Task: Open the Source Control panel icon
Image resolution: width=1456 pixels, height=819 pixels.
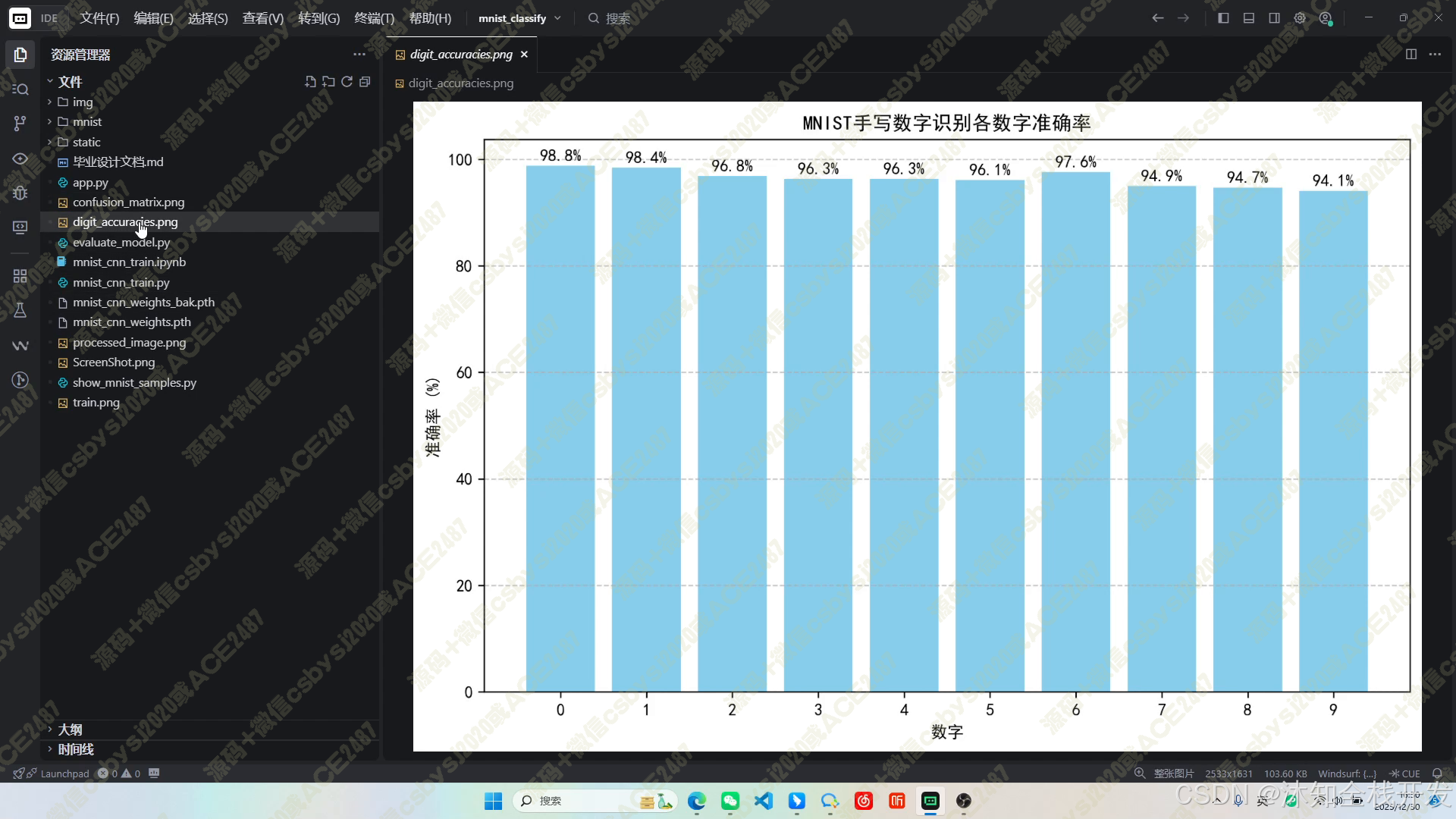Action: [20, 124]
